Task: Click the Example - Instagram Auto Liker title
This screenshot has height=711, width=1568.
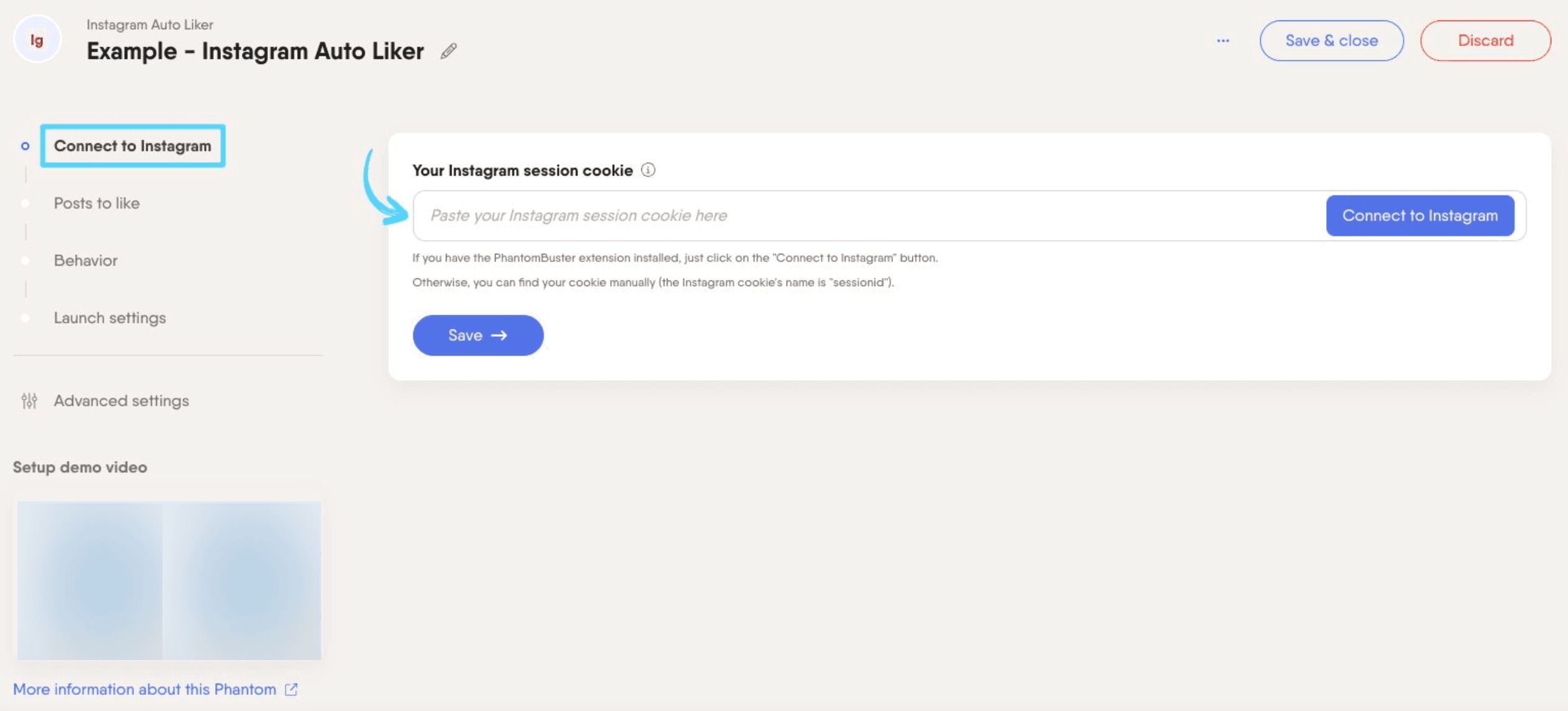Action: point(255,51)
